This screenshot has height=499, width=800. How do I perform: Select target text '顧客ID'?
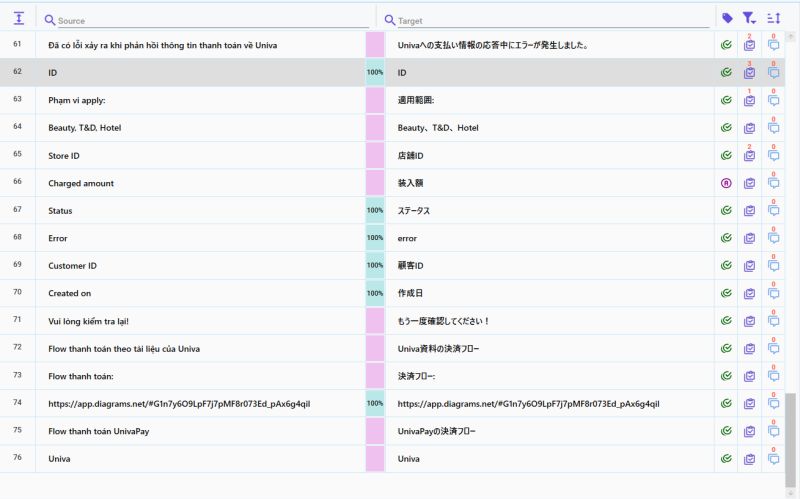tap(410, 266)
